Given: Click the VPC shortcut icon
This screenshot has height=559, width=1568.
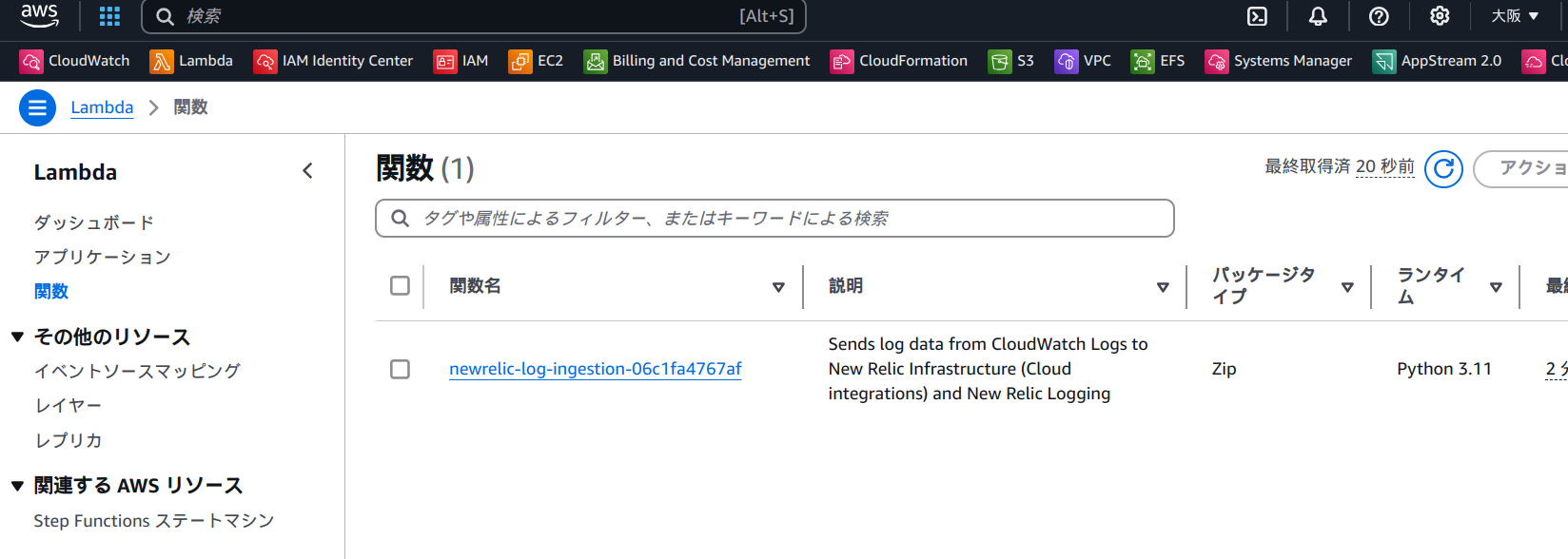Looking at the screenshot, I should (1067, 61).
